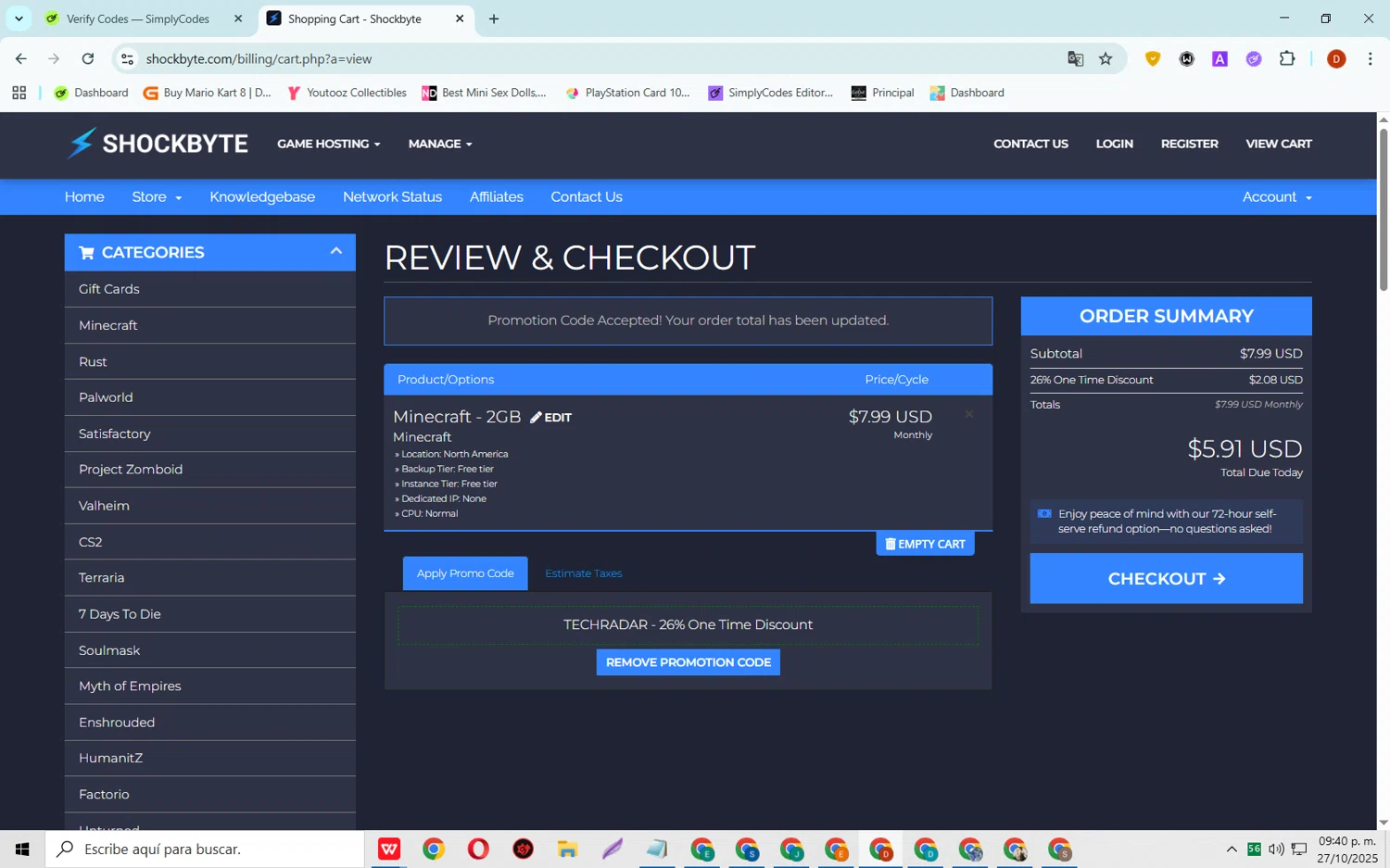Open Chrome three-dot menu
This screenshot has height=868, width=1390.
coord(1370,58)
